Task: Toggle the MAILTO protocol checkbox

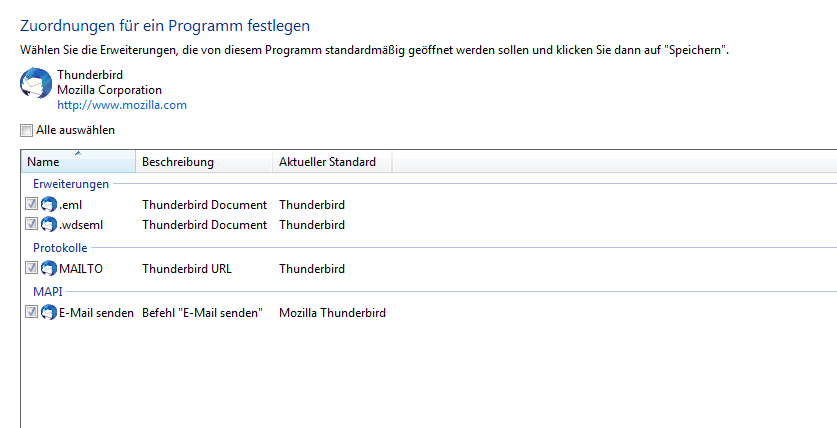Action: (x=32, y=268)
